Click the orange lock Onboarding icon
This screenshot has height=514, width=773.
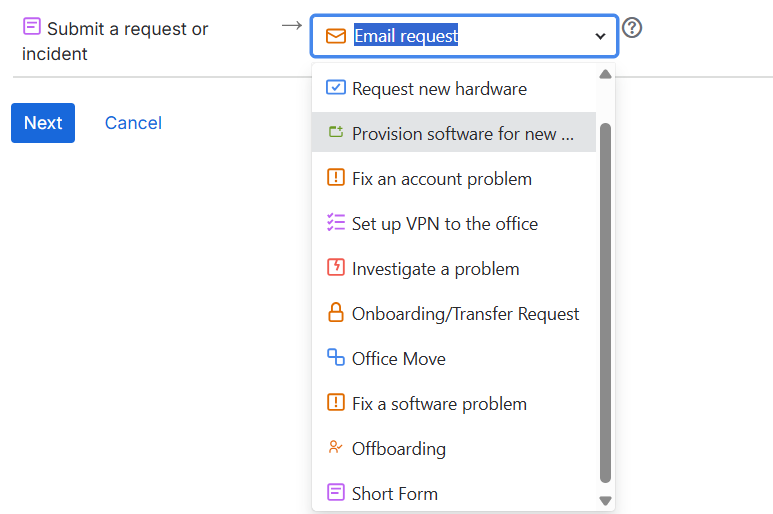click(x=336, y=313)
